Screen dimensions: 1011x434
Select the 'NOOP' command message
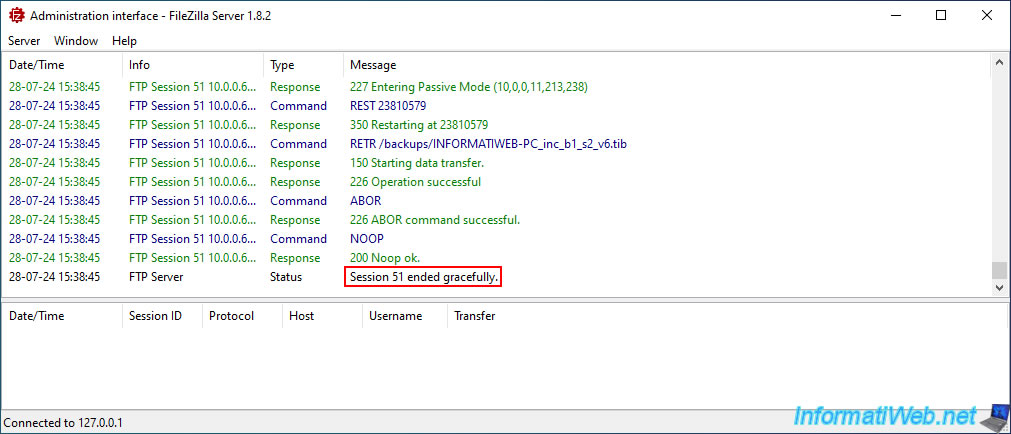pyautogui.click(x=367, y=239)
